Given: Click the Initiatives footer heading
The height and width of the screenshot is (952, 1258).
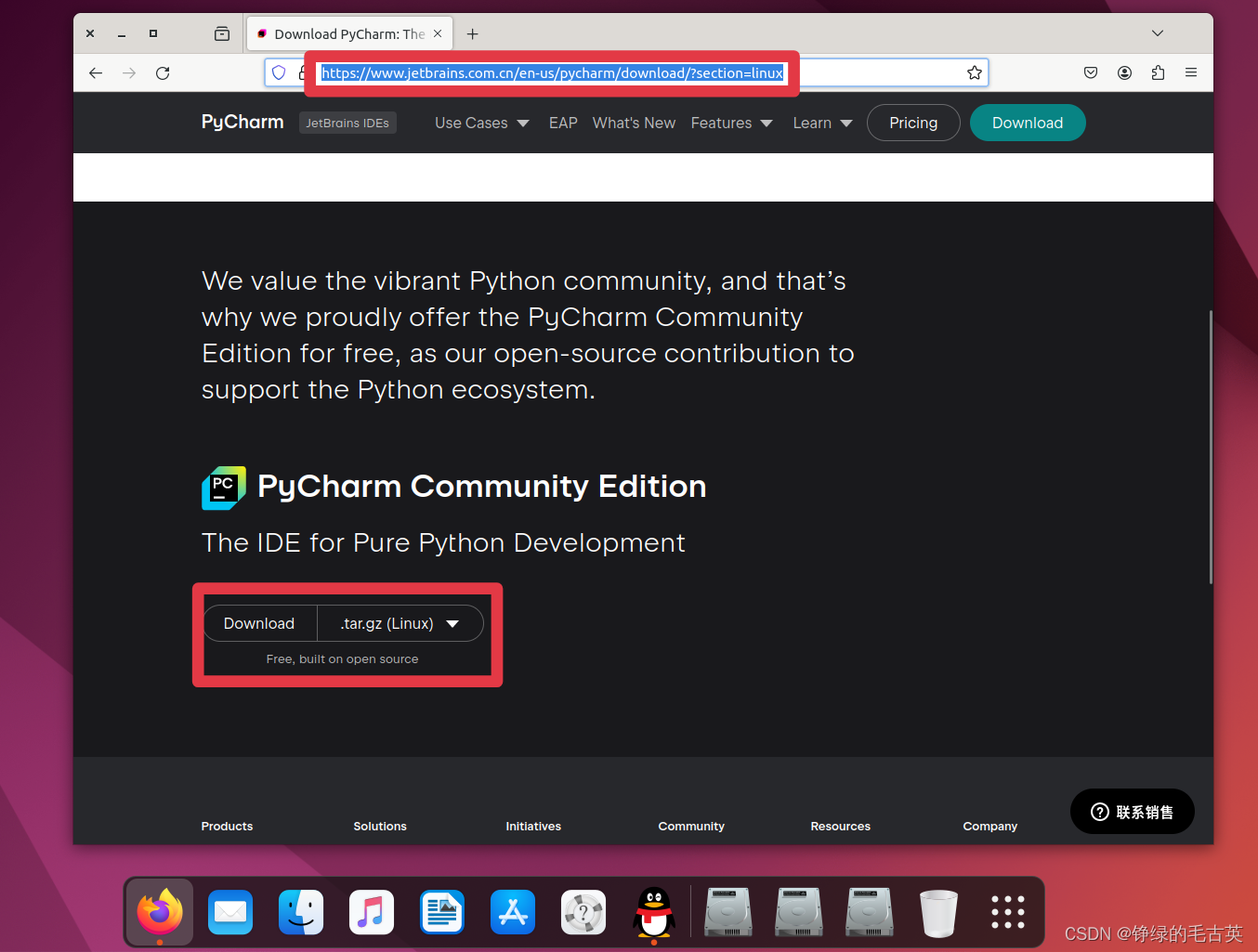Looking at the screenshot, I should click(x=533, y=826).
